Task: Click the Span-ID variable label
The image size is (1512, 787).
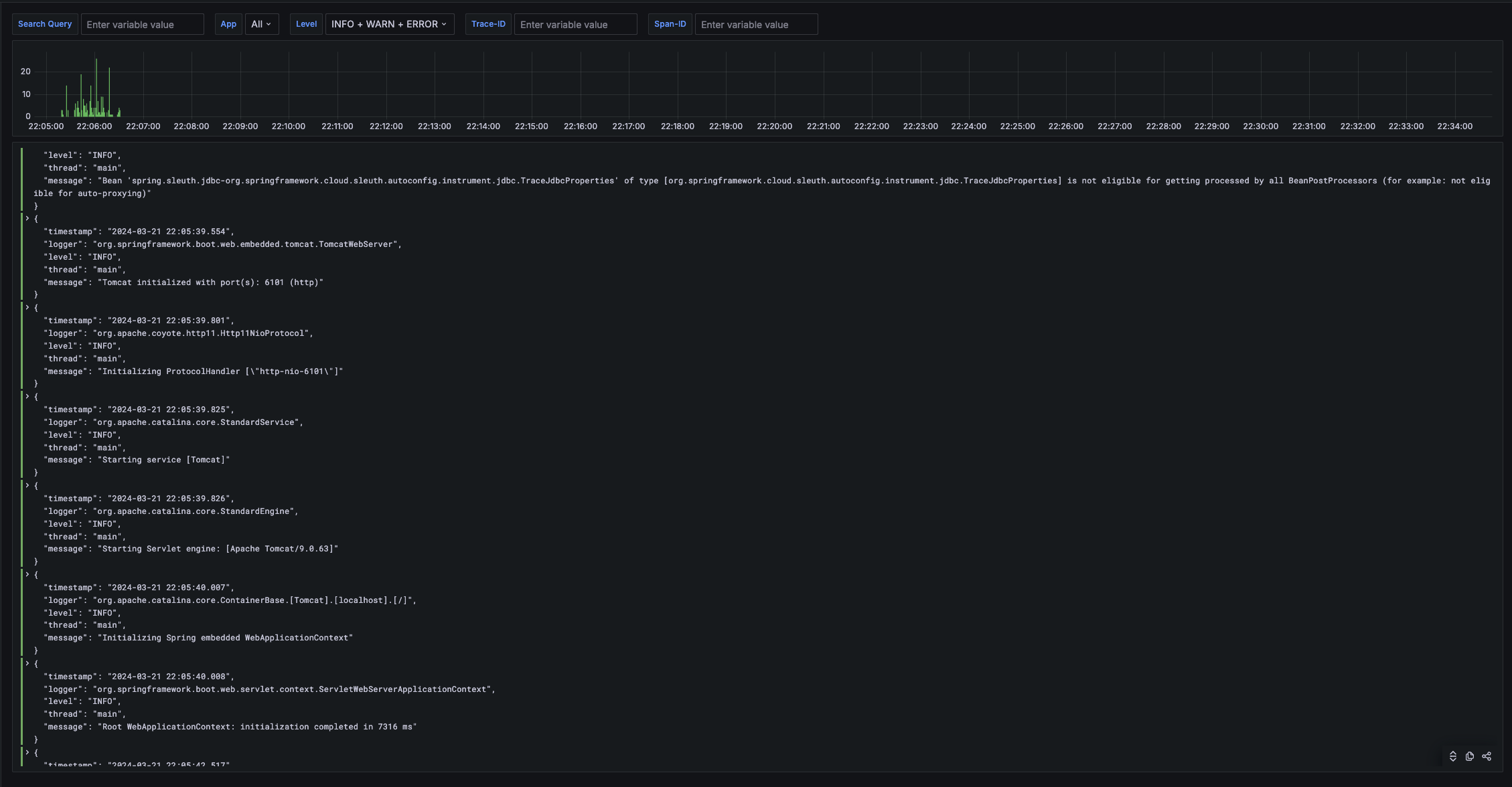Action: coord(670,24)
